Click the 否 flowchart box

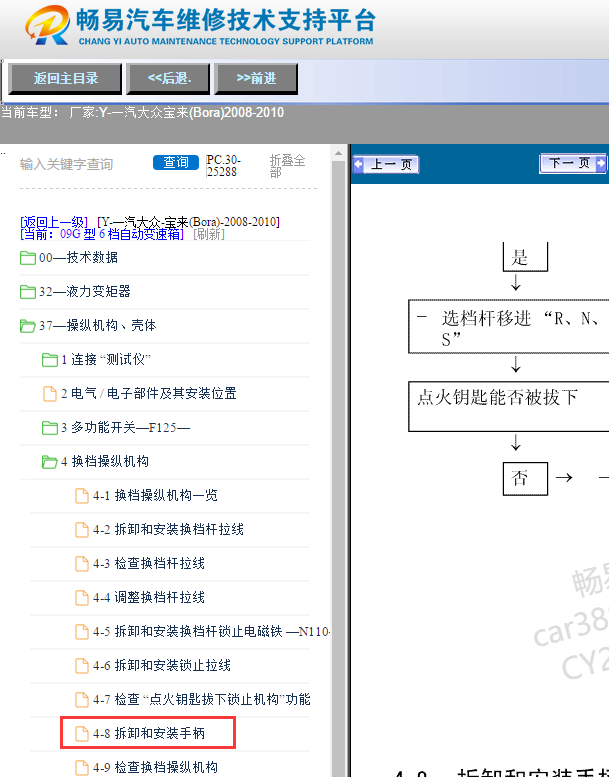pos(525,479)
